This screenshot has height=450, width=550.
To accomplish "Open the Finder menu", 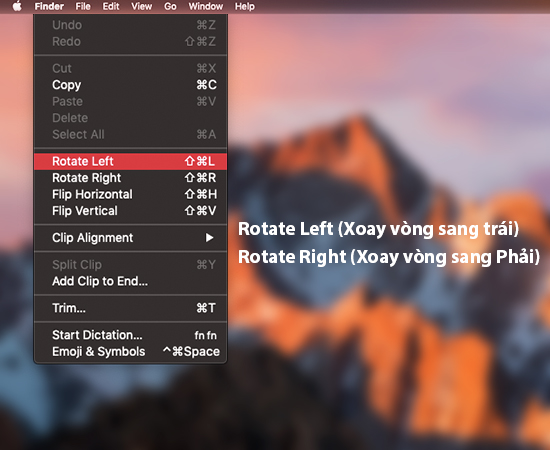I will click(49, 6).
